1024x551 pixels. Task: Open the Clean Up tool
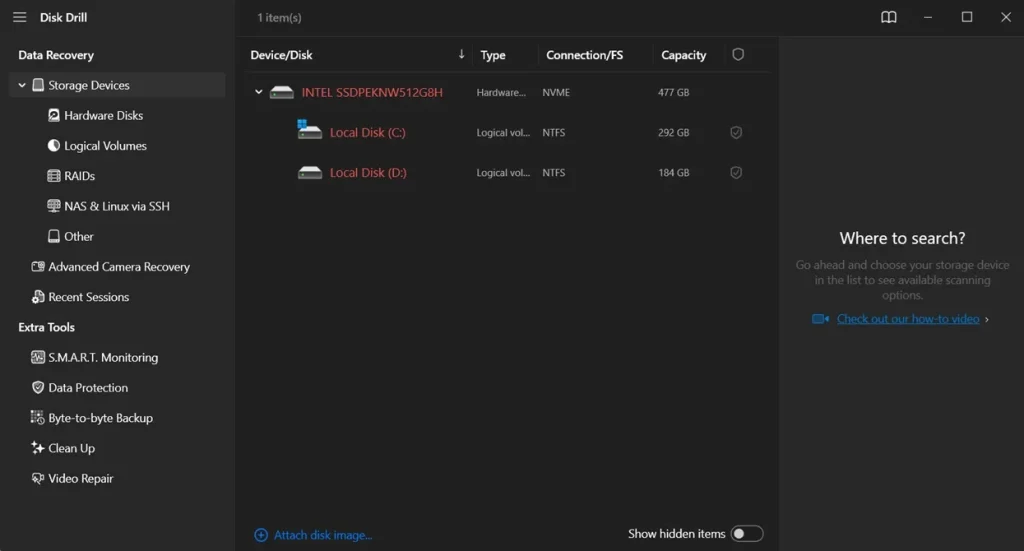pyautogui.click(x=71, y=449)
